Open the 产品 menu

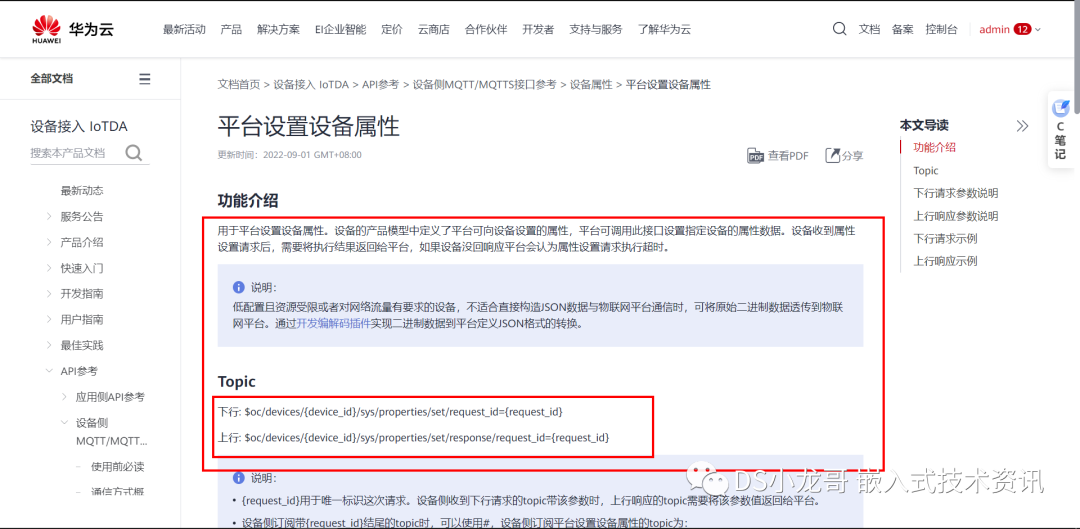coord(231,30)
